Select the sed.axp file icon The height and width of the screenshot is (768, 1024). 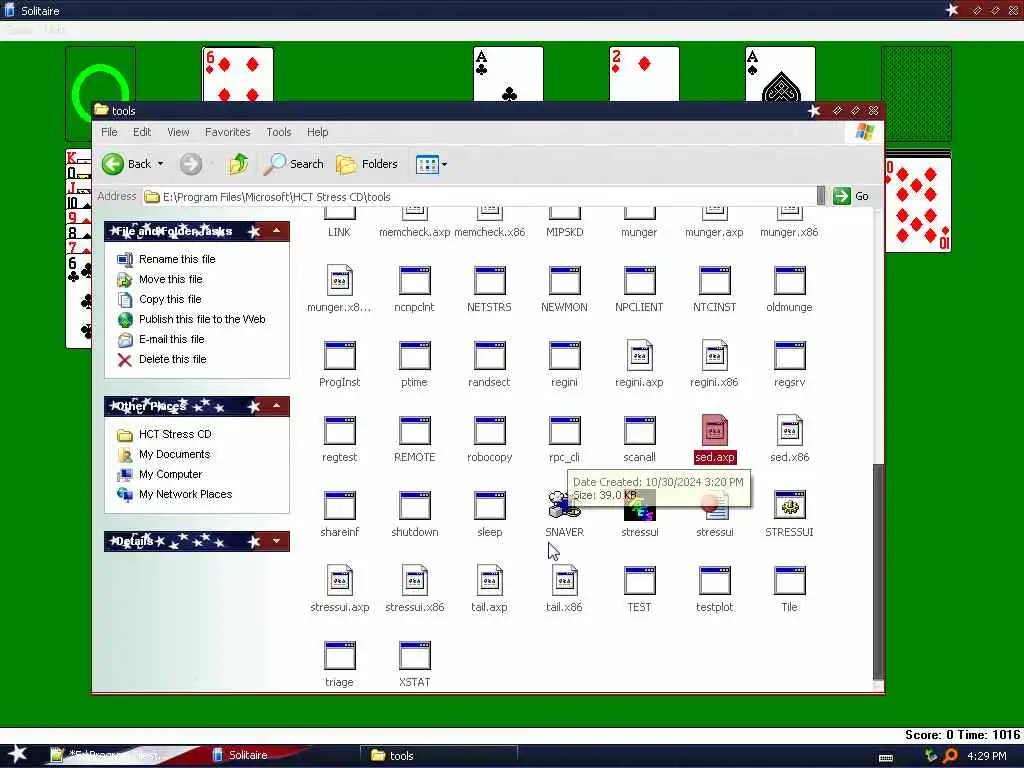(x=714, y=430)
